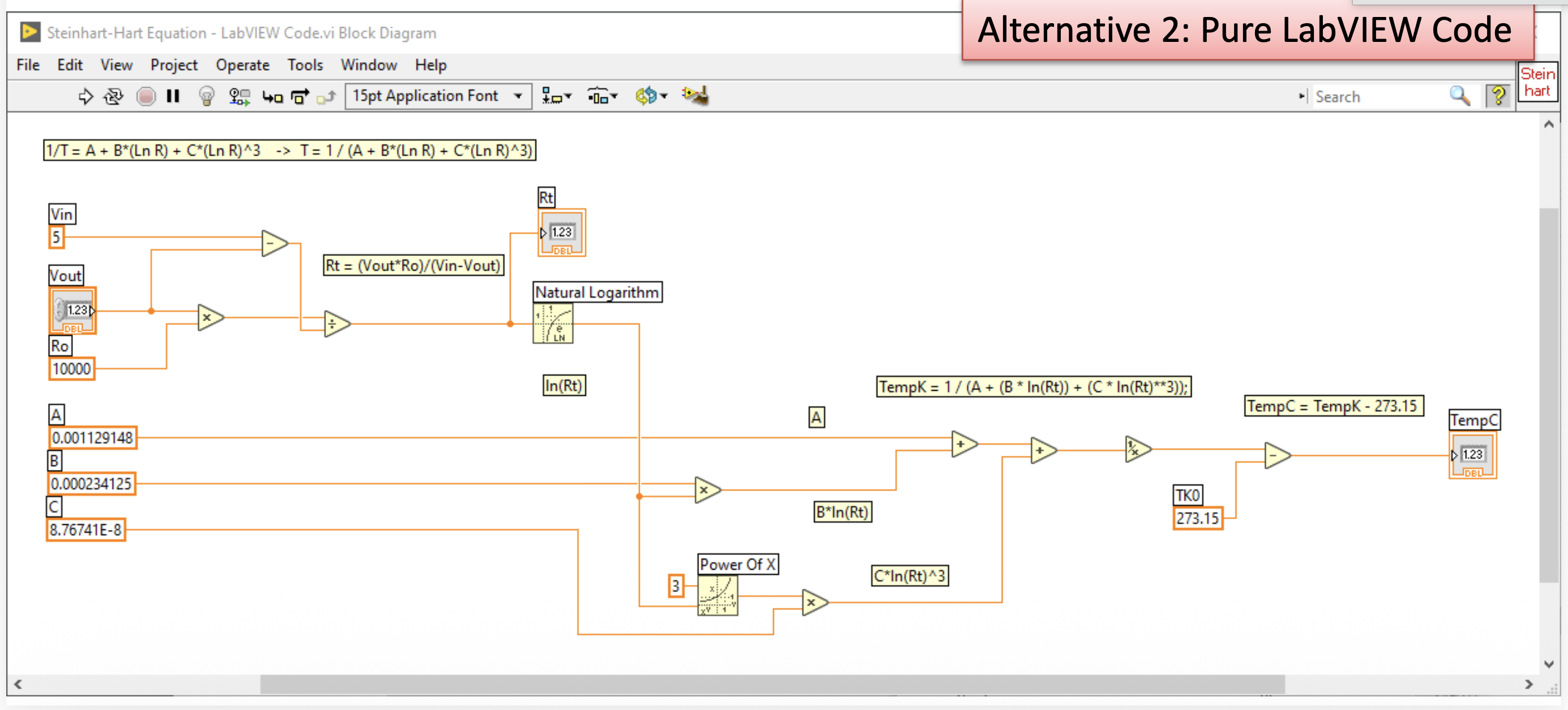1568x710 pixels.
Task: Click the B constant 0.000234125
Action: (x=91, y=484)
